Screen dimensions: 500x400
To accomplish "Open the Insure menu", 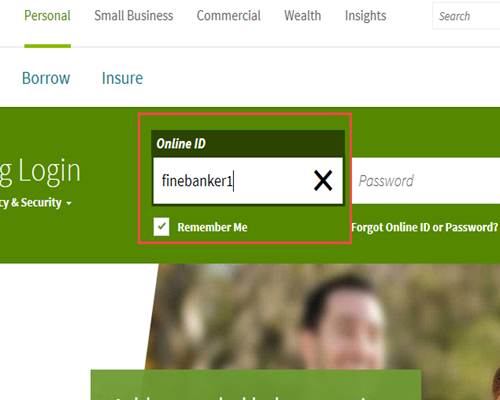I will tap(122, 78).
